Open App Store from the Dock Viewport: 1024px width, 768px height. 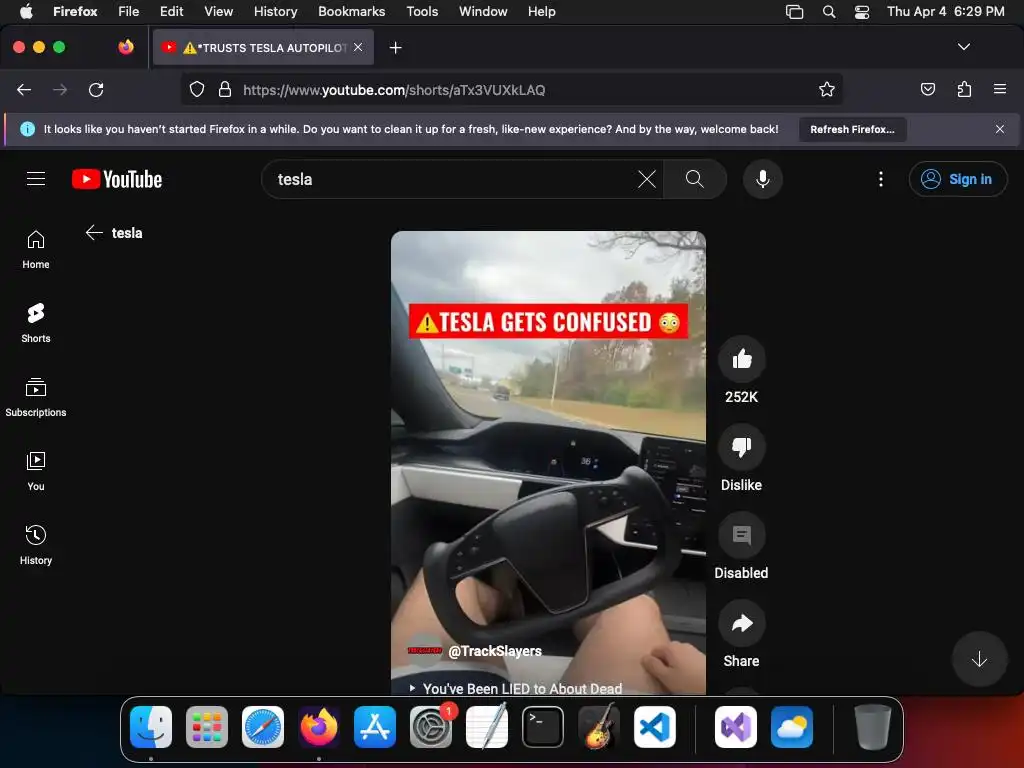pos(375,727)
